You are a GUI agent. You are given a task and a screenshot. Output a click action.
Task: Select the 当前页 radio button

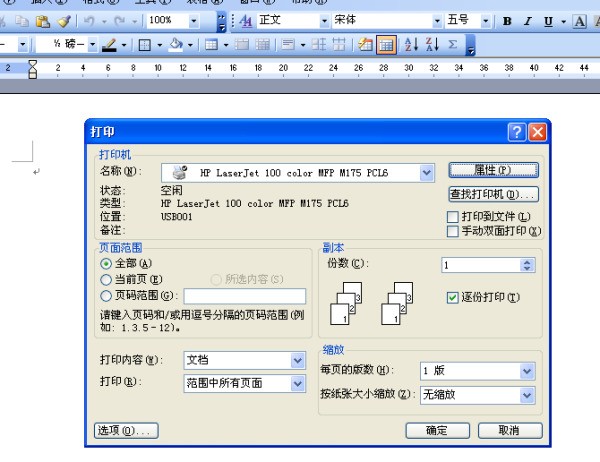(106, 279)
